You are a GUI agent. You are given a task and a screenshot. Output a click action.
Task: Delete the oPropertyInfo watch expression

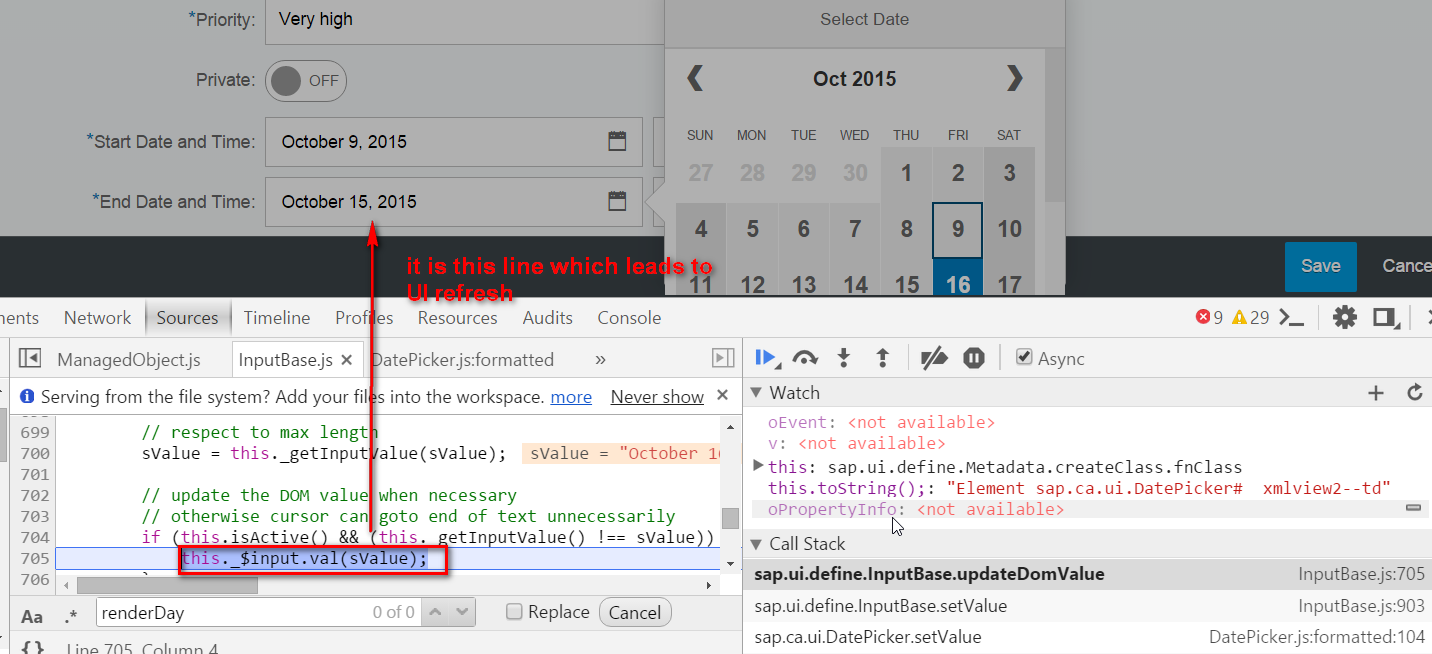(x=1413, y=509)
